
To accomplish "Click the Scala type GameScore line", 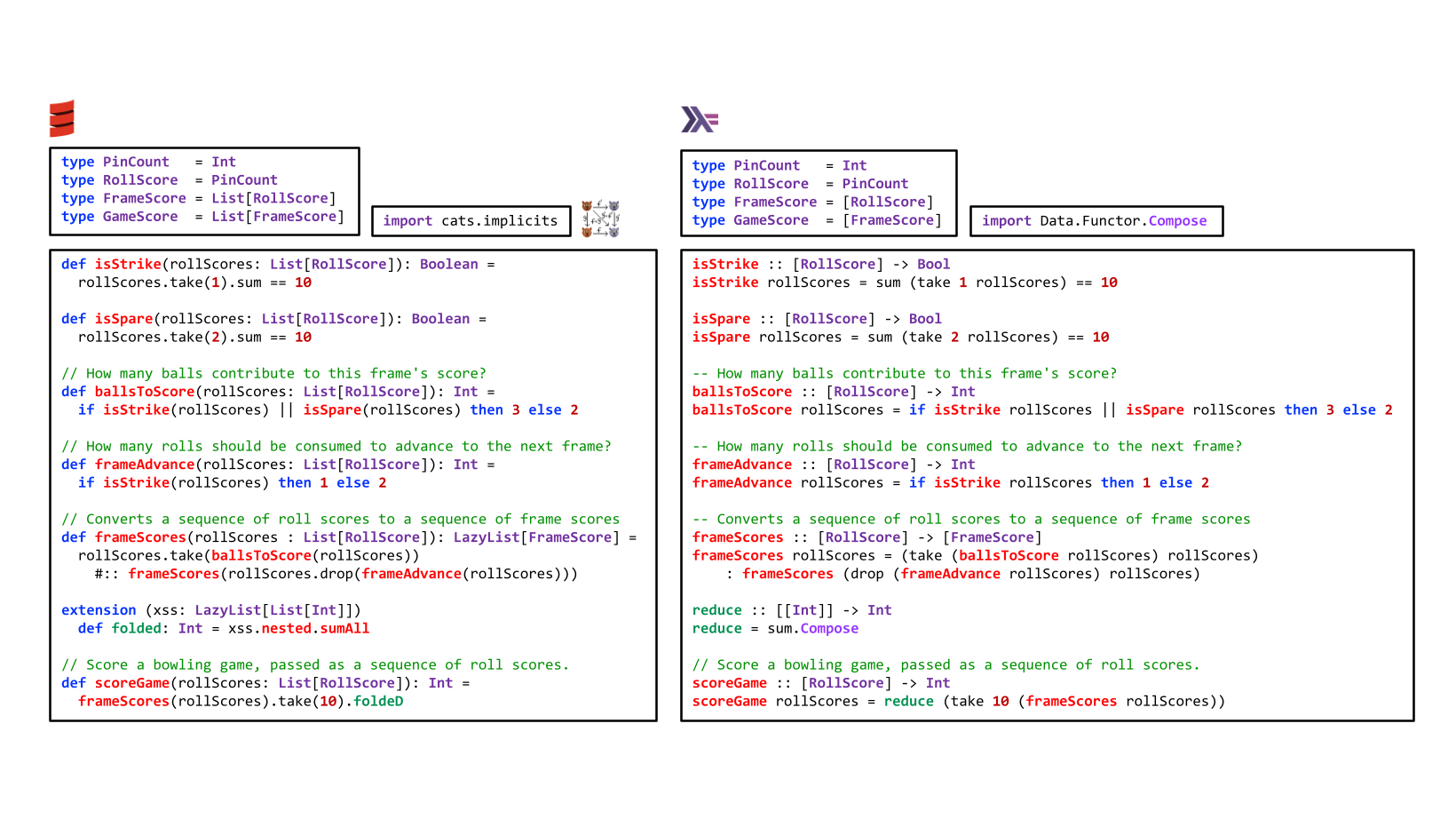I will tap(202, 217).
